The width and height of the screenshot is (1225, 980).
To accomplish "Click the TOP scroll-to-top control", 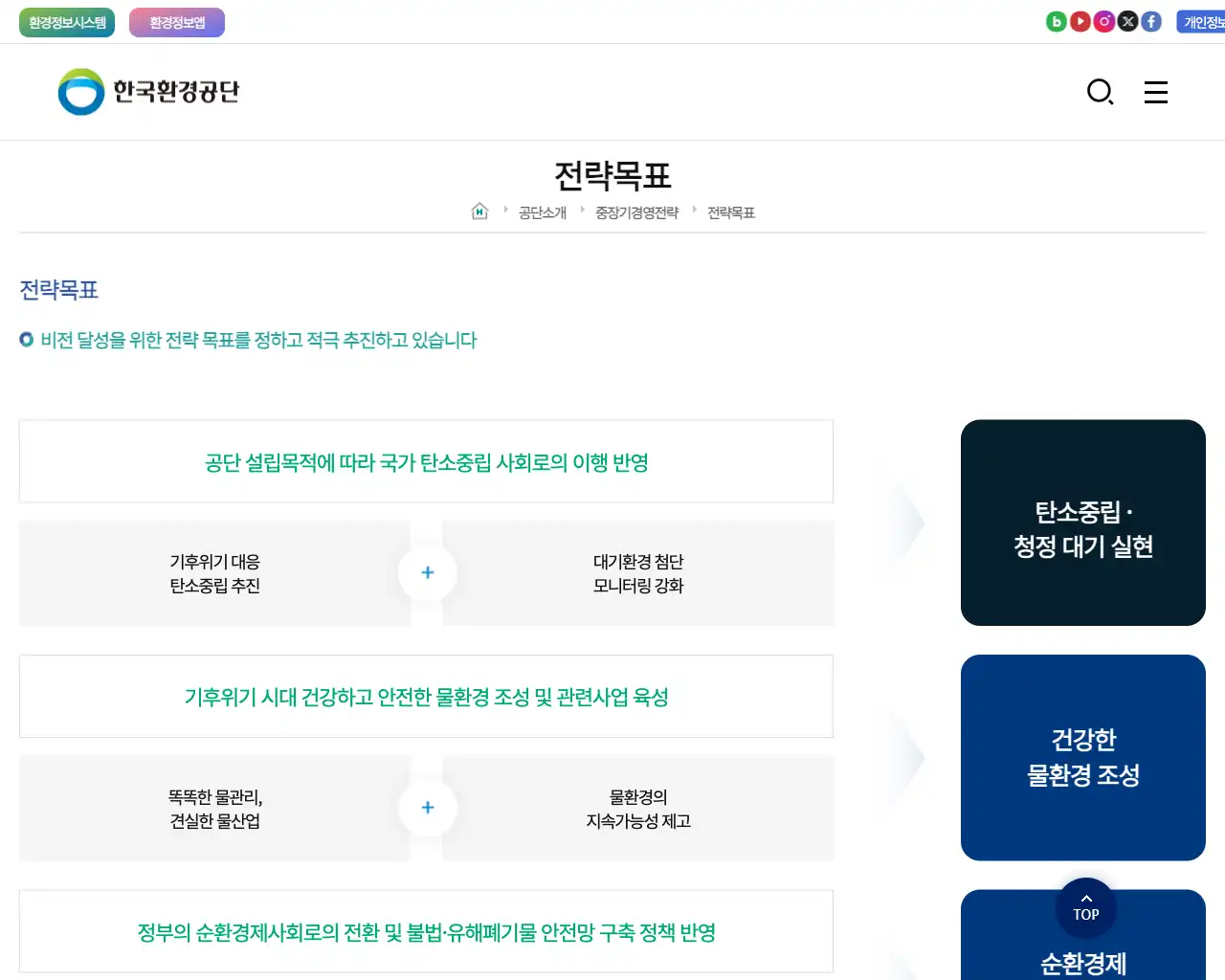I will [1085, 907].
